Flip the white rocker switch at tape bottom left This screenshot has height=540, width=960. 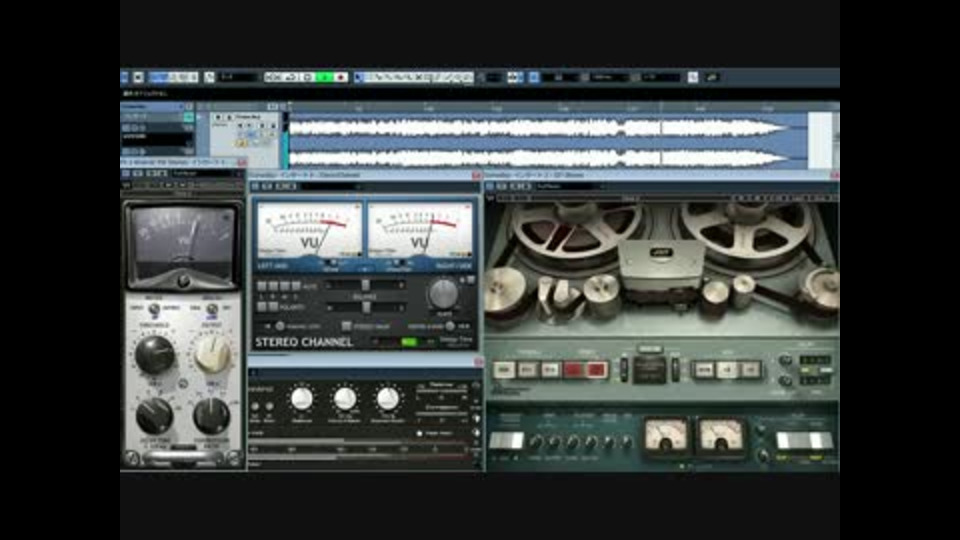click(506, 440)
